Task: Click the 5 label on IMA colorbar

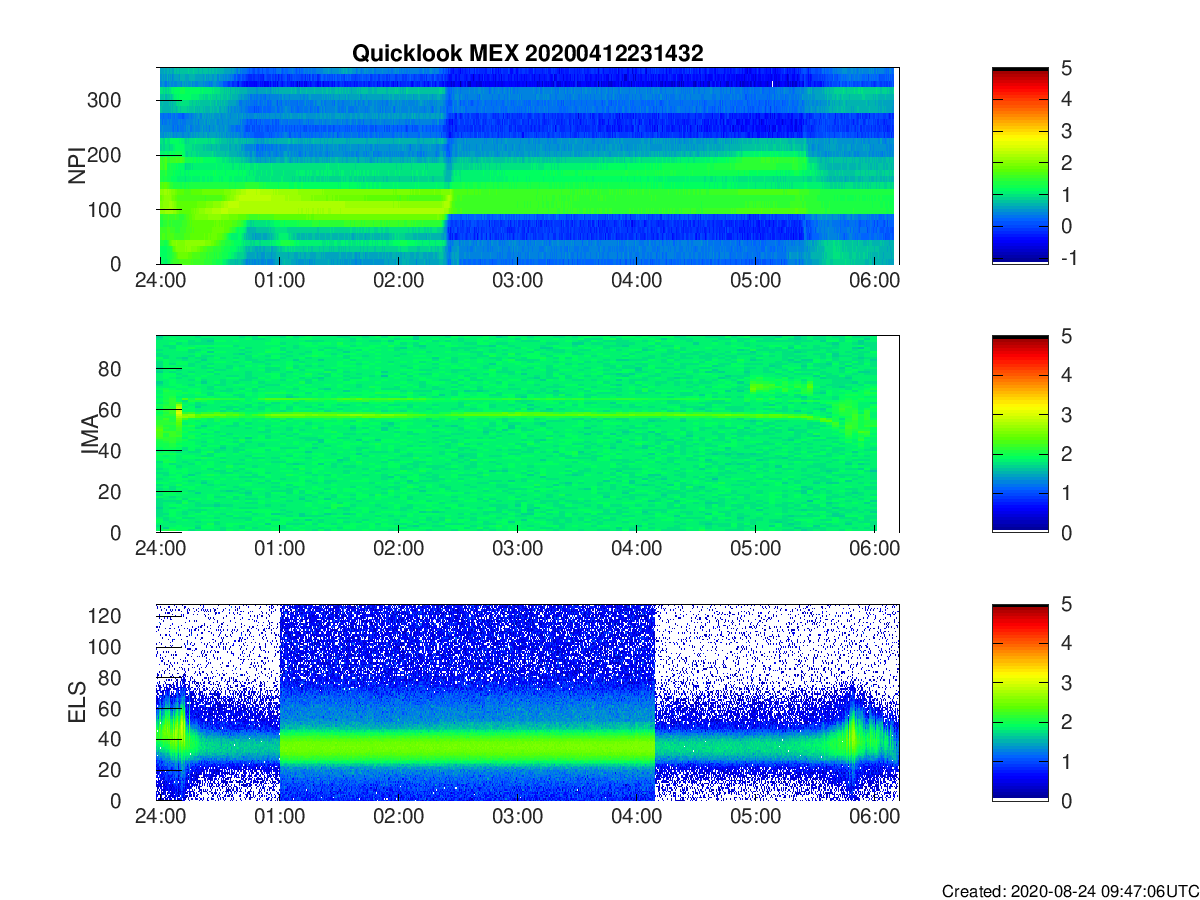Action: pos(1066,336)
